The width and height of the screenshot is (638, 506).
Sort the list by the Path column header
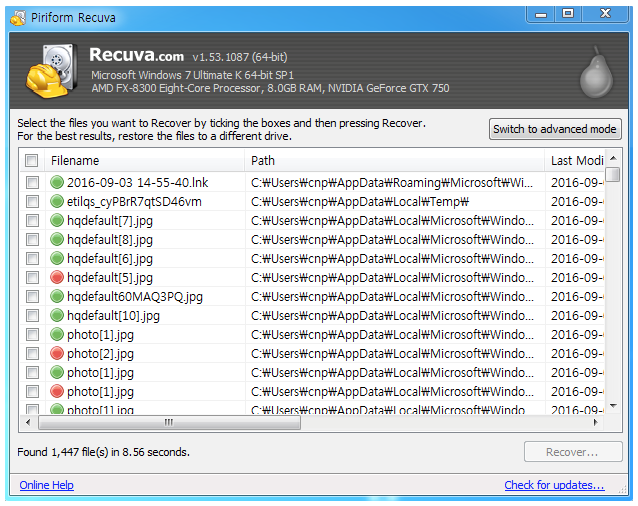pyautogui.click(x=395, y=161)
